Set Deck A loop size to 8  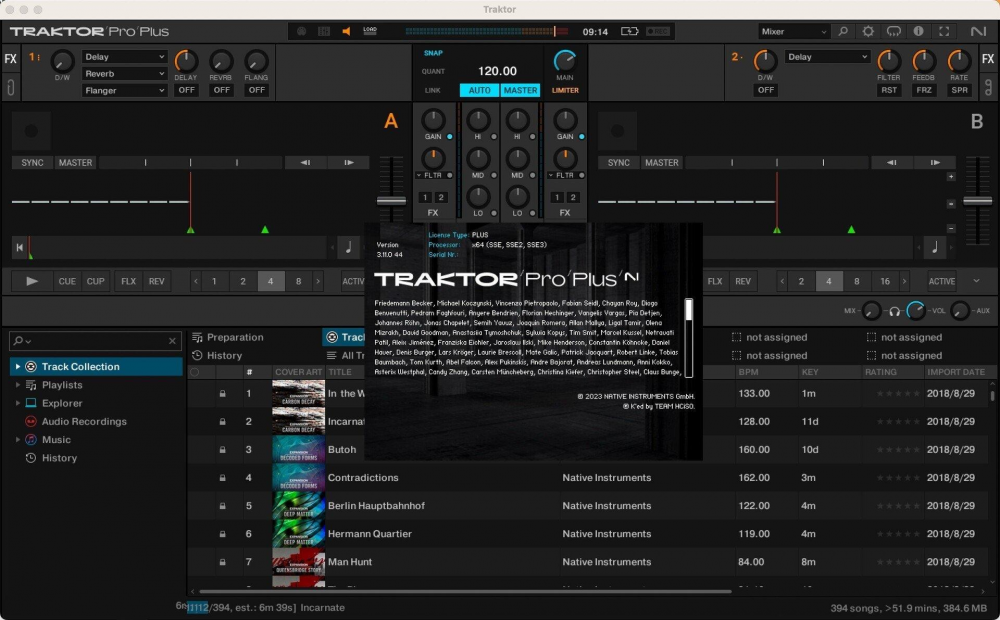coord(298,281)
